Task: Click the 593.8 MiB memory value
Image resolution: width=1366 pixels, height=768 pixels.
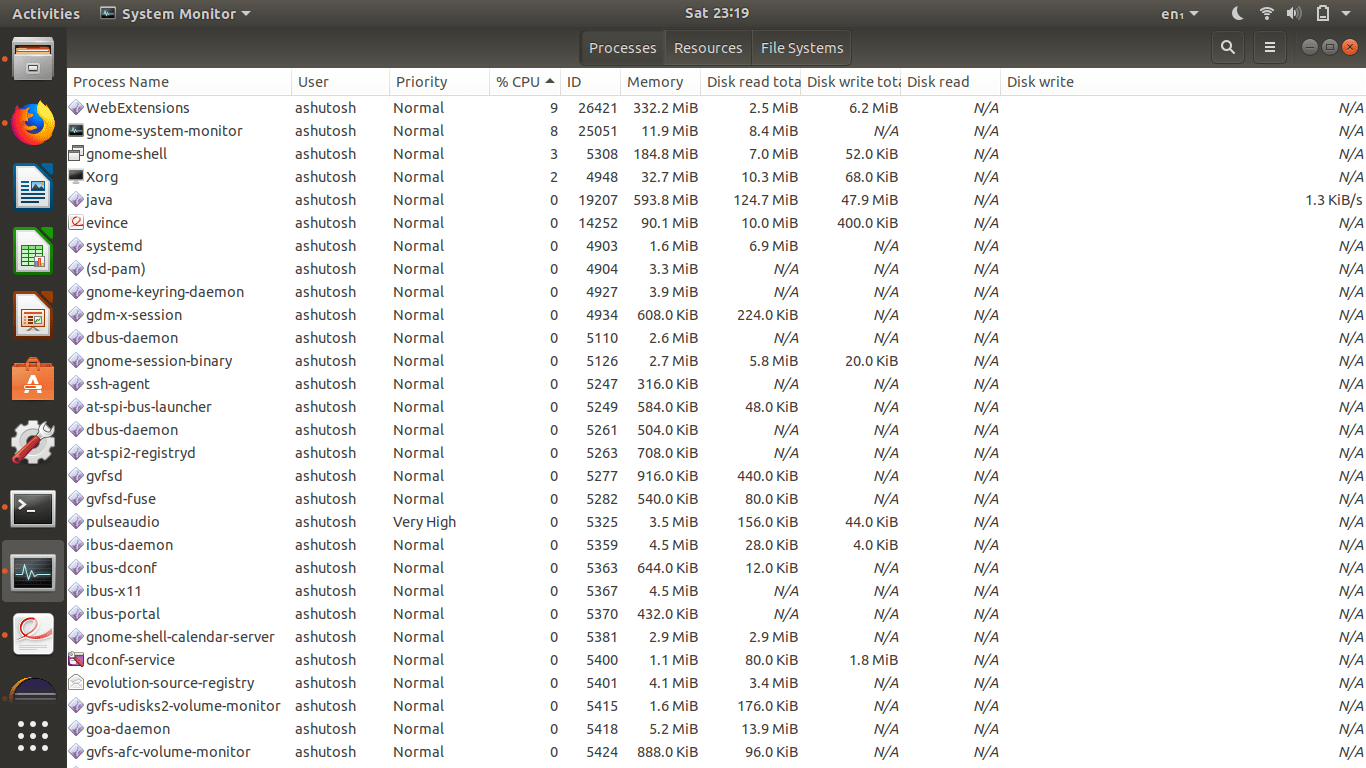Action: (665, 199)
